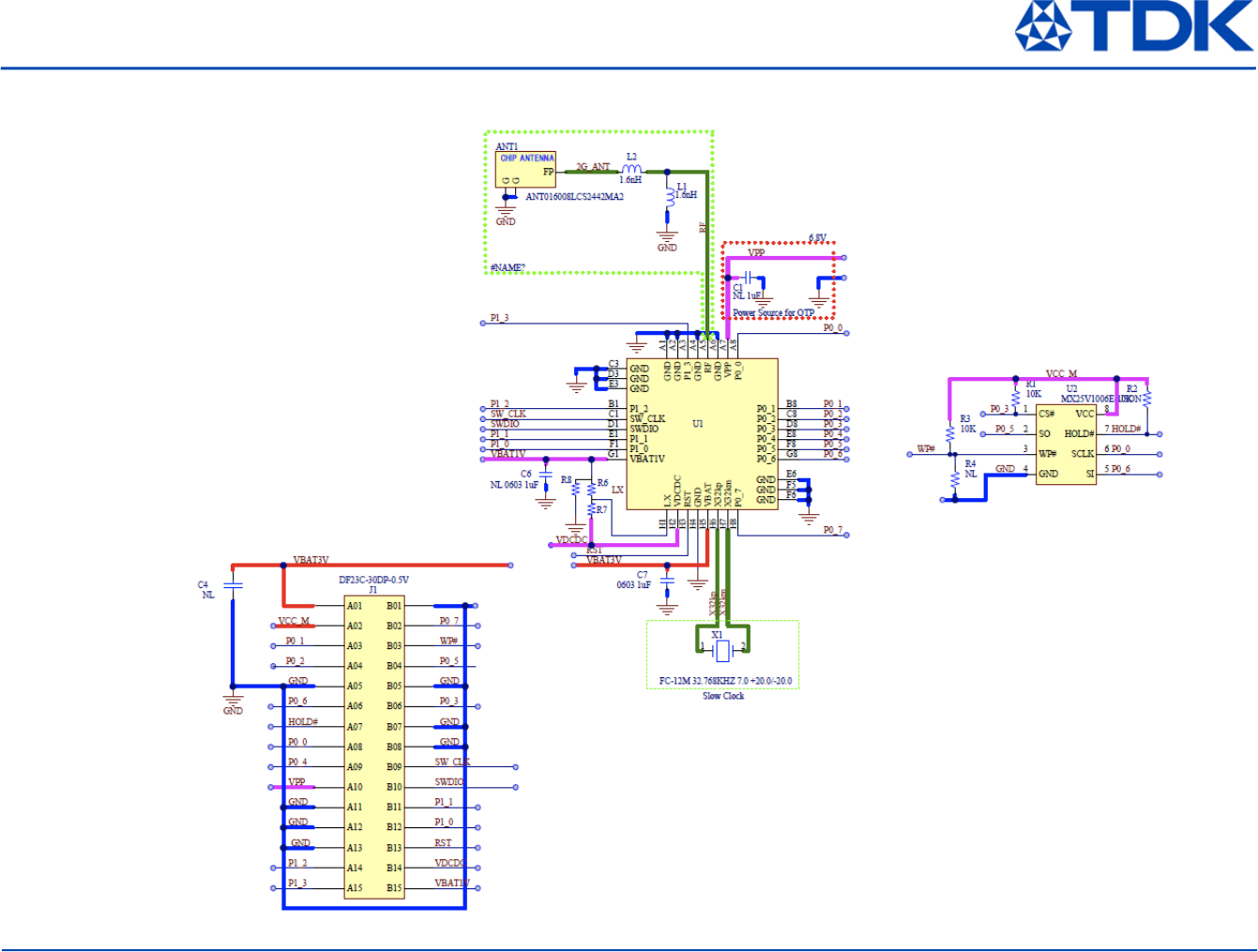Viewport: 1258px width, 952px height.
Task: Click the '#NAME?' label in the green box
Action: pyautogui.click(x=508, y=267)
